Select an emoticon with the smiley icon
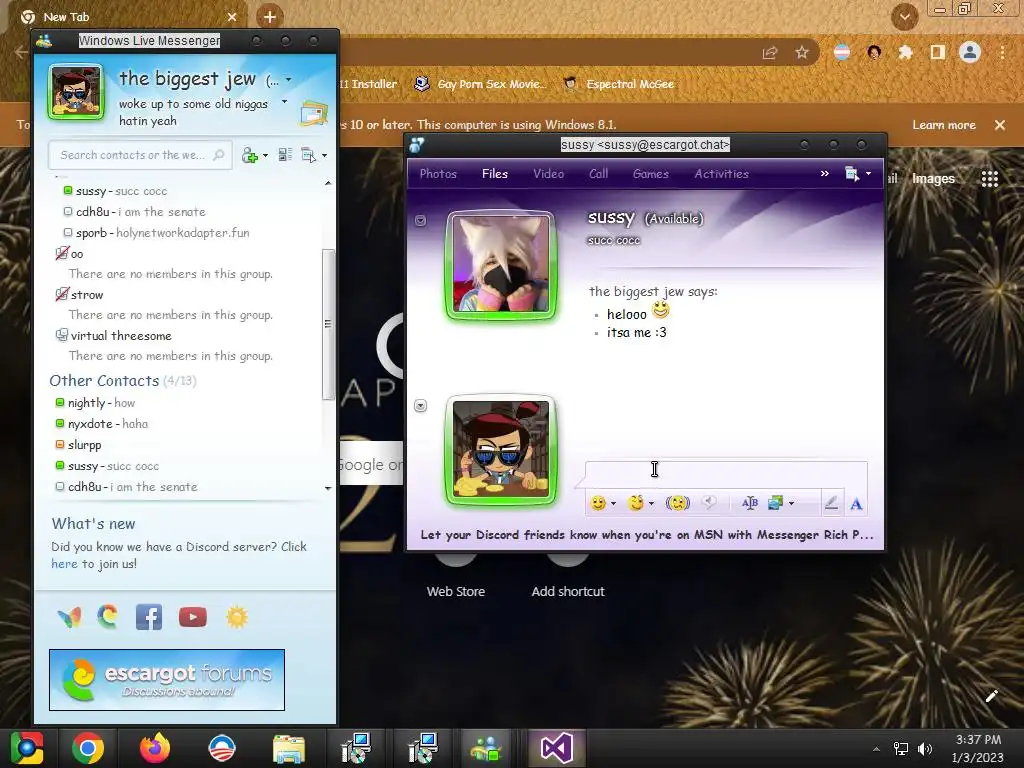 coord(598,503)
